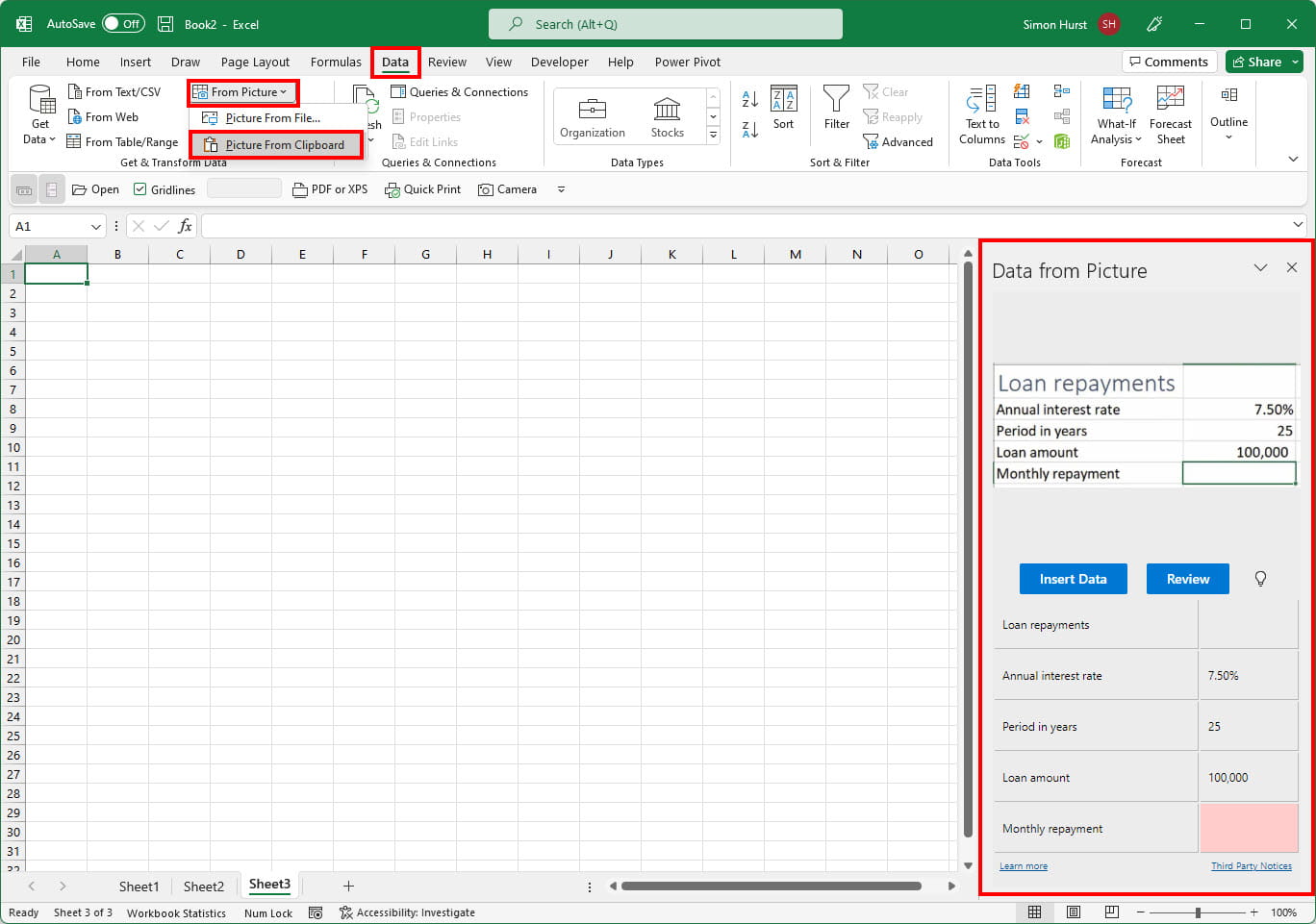The width and height of the screenshot is (1316, 924).
Task: Open the Text to Columns tool
Action: pyautogui.click(x=981, y=115)
